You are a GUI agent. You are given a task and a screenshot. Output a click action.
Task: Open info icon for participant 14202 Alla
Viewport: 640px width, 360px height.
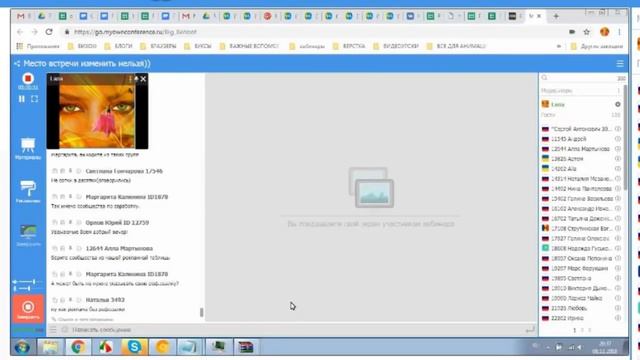click(618, 169)
